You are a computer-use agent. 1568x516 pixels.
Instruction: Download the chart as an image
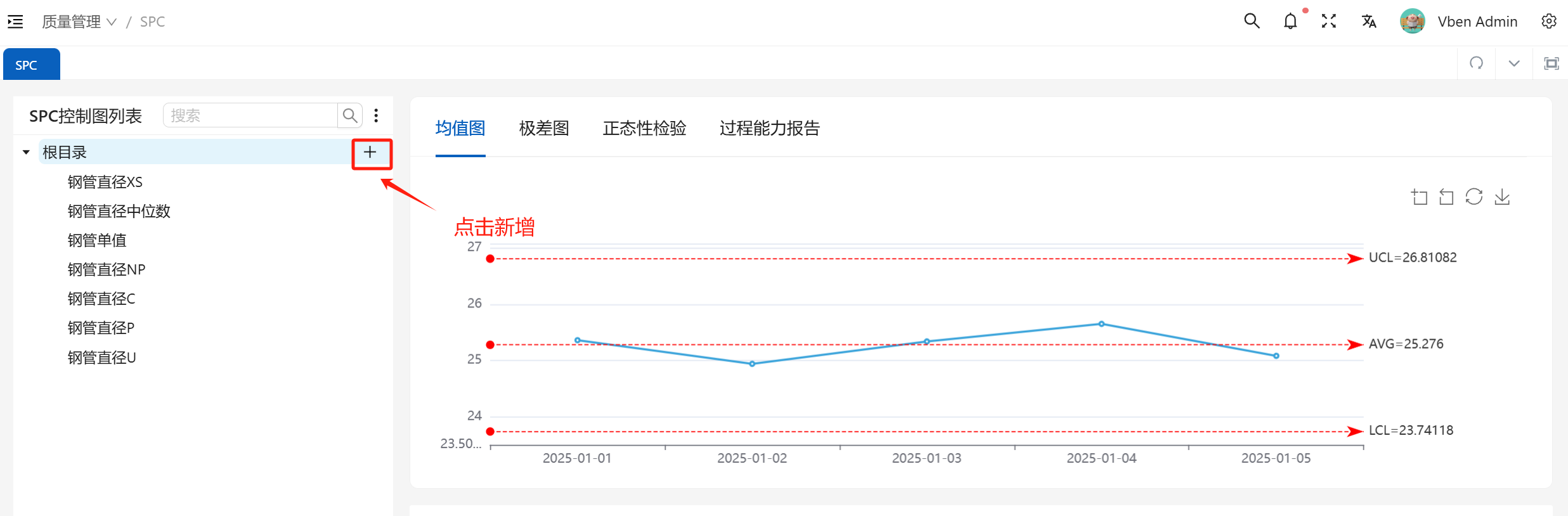[x=1502, y=197]
